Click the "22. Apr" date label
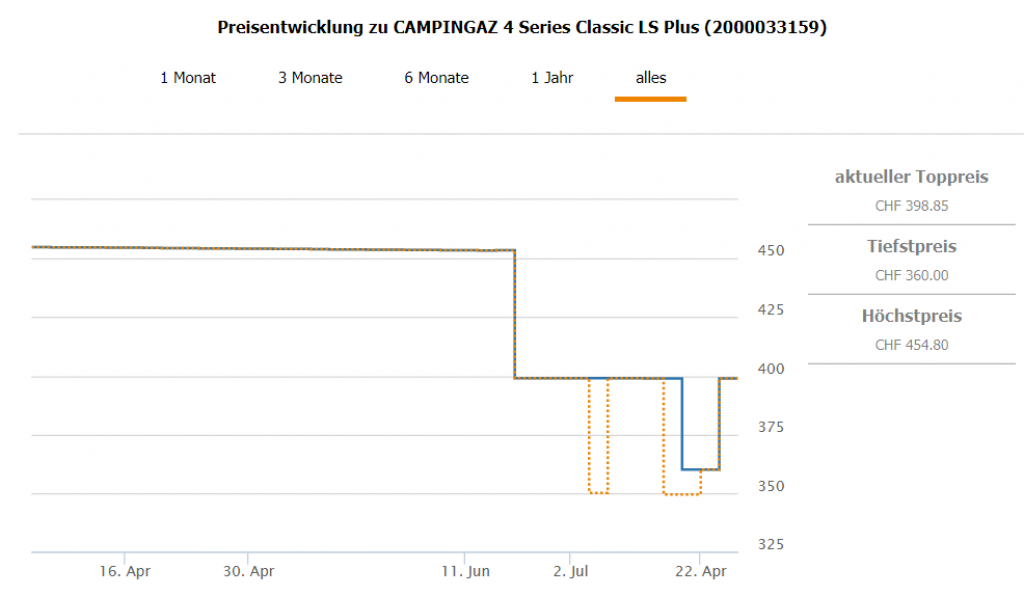Screen dimensions: 1024x596 (x=700, y=572)
